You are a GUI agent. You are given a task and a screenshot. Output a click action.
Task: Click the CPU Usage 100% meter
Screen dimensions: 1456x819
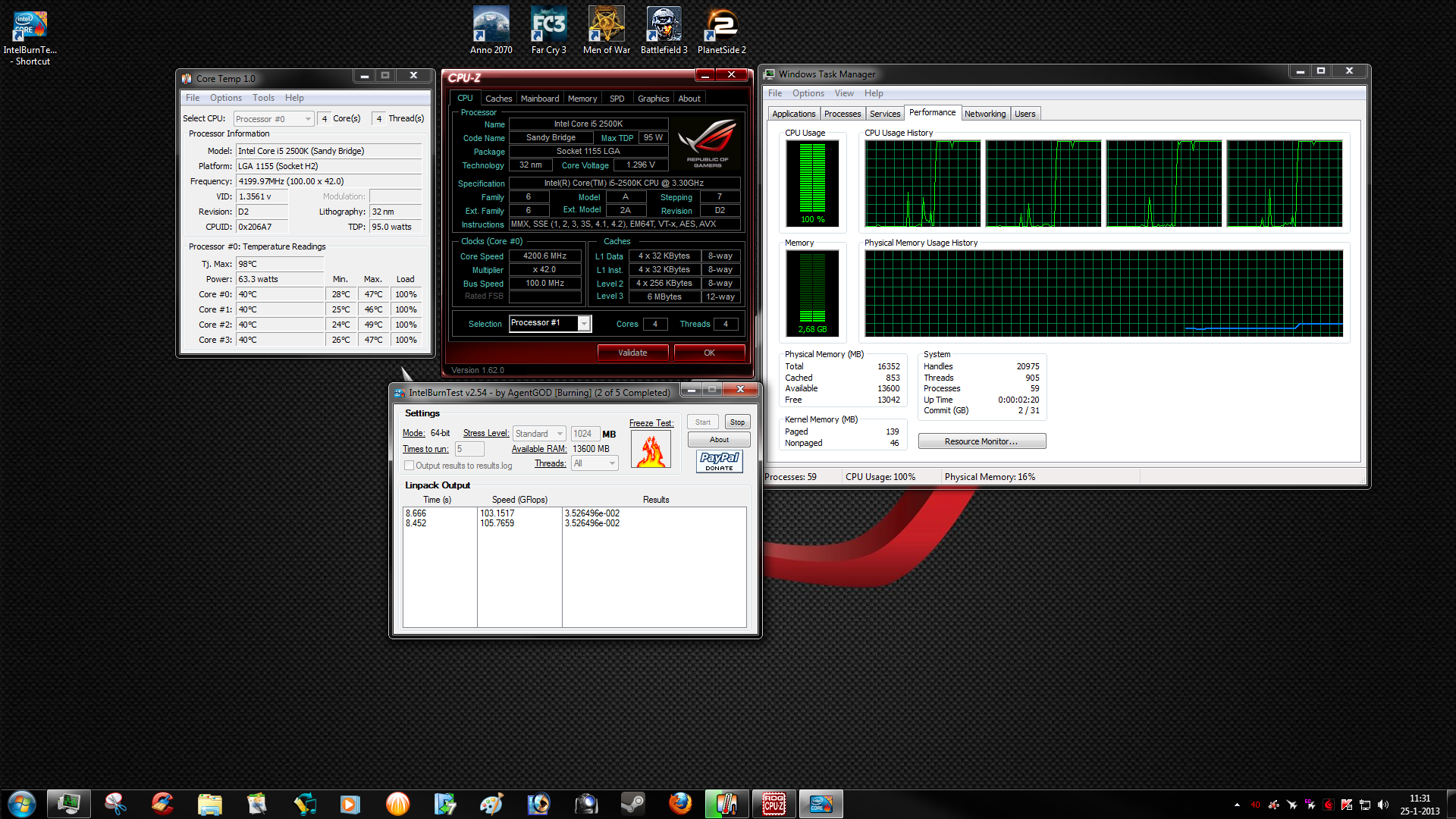pyautogui.click(x=812, y=184)
